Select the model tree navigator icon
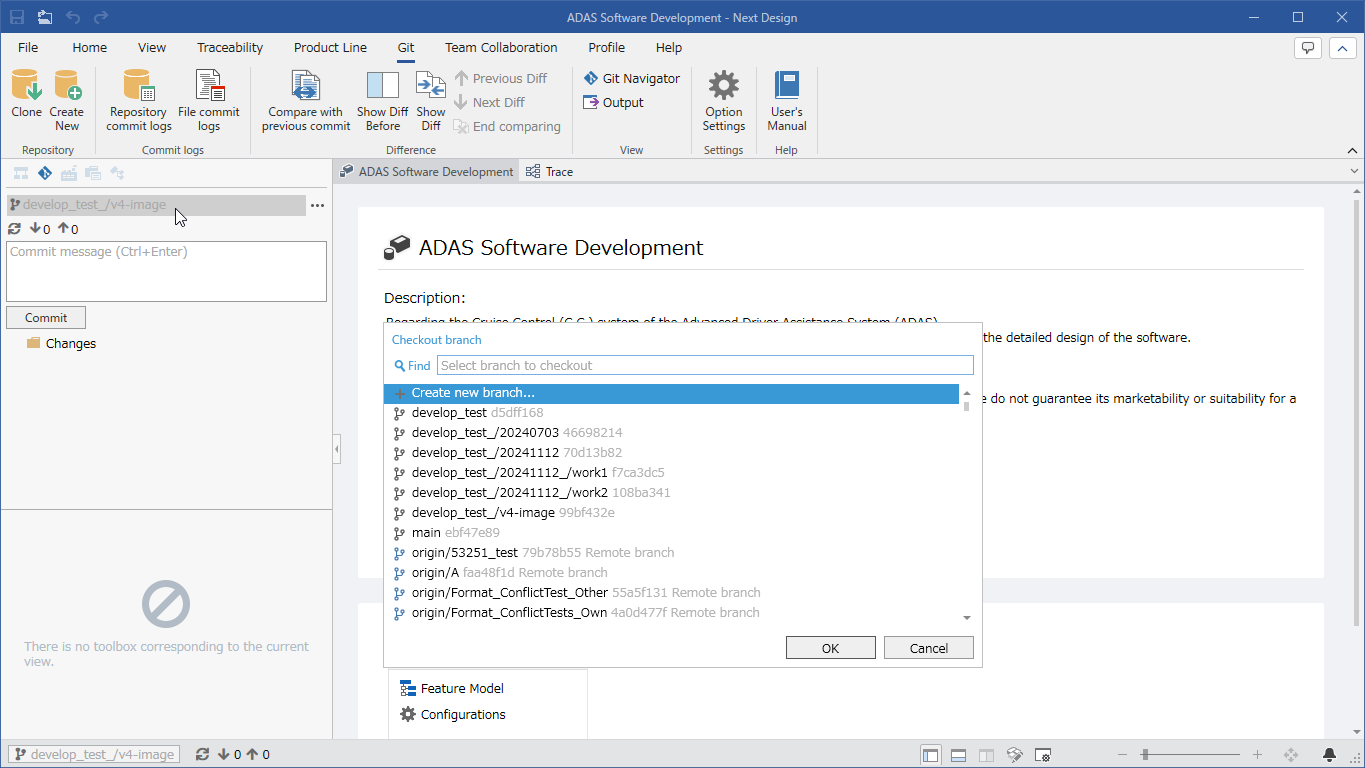1365x768 pixels. pos(20,173)
